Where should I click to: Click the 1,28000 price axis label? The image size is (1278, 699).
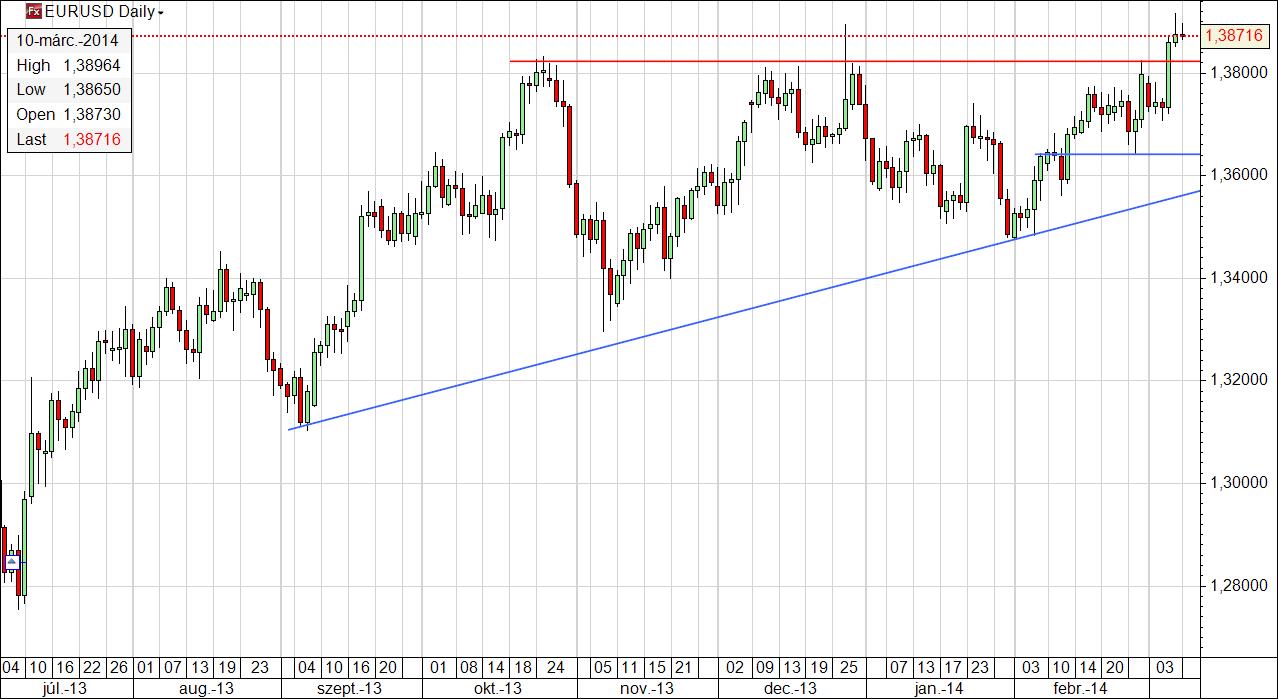point(1237,586)
